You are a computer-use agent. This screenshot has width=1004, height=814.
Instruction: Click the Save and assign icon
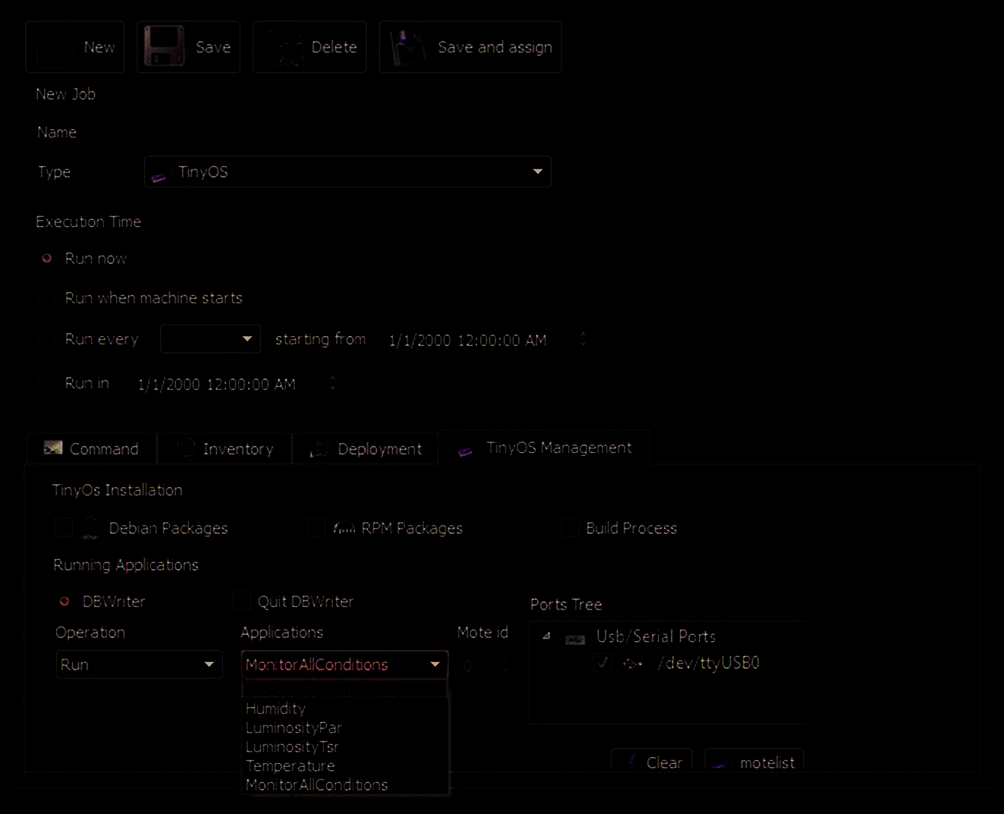408,47
